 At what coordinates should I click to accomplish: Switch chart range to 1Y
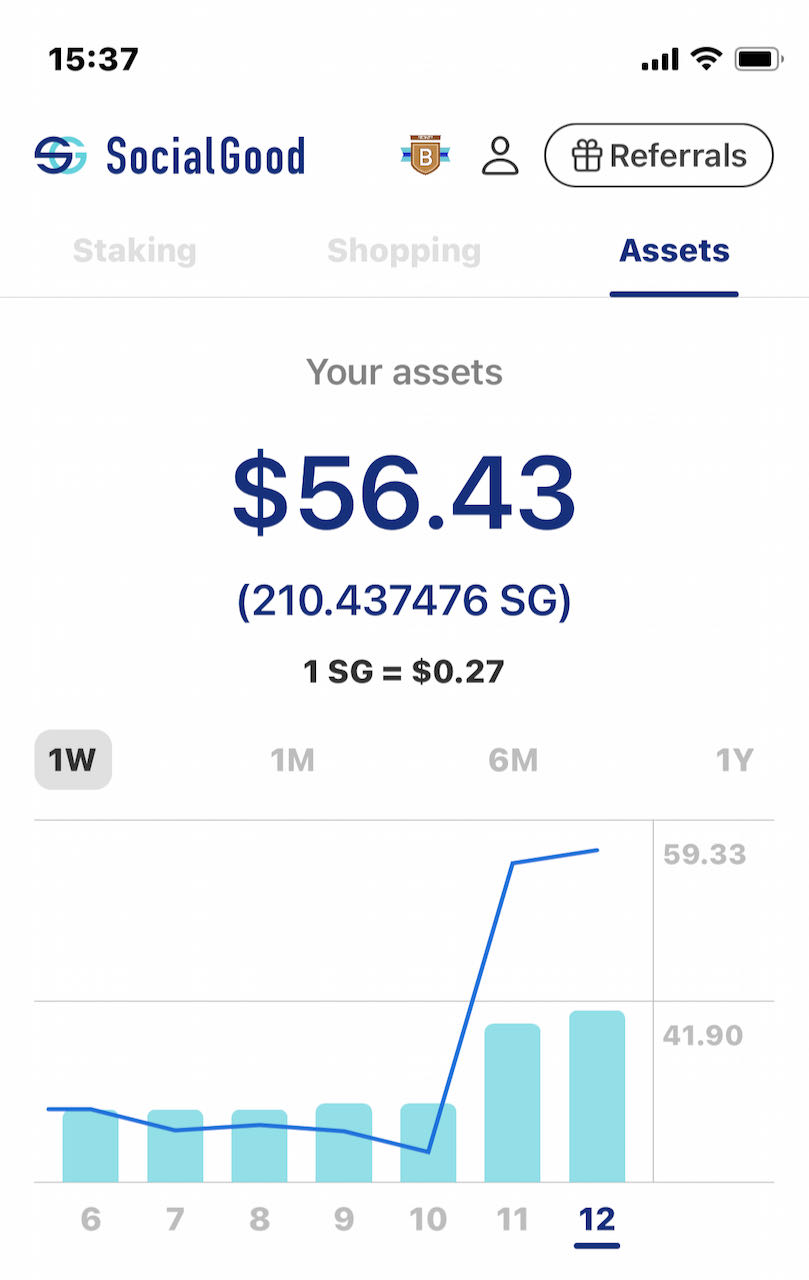pyautogui.click(x=734, y=761)
